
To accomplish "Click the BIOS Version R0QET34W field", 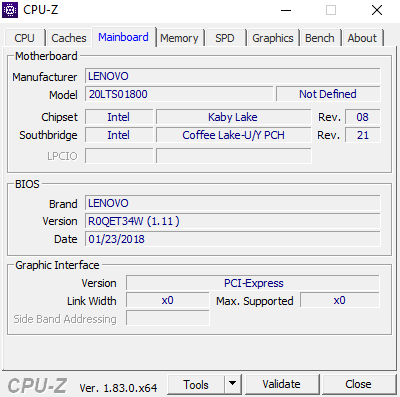I will pyautogui.click(x=232, y=221).
